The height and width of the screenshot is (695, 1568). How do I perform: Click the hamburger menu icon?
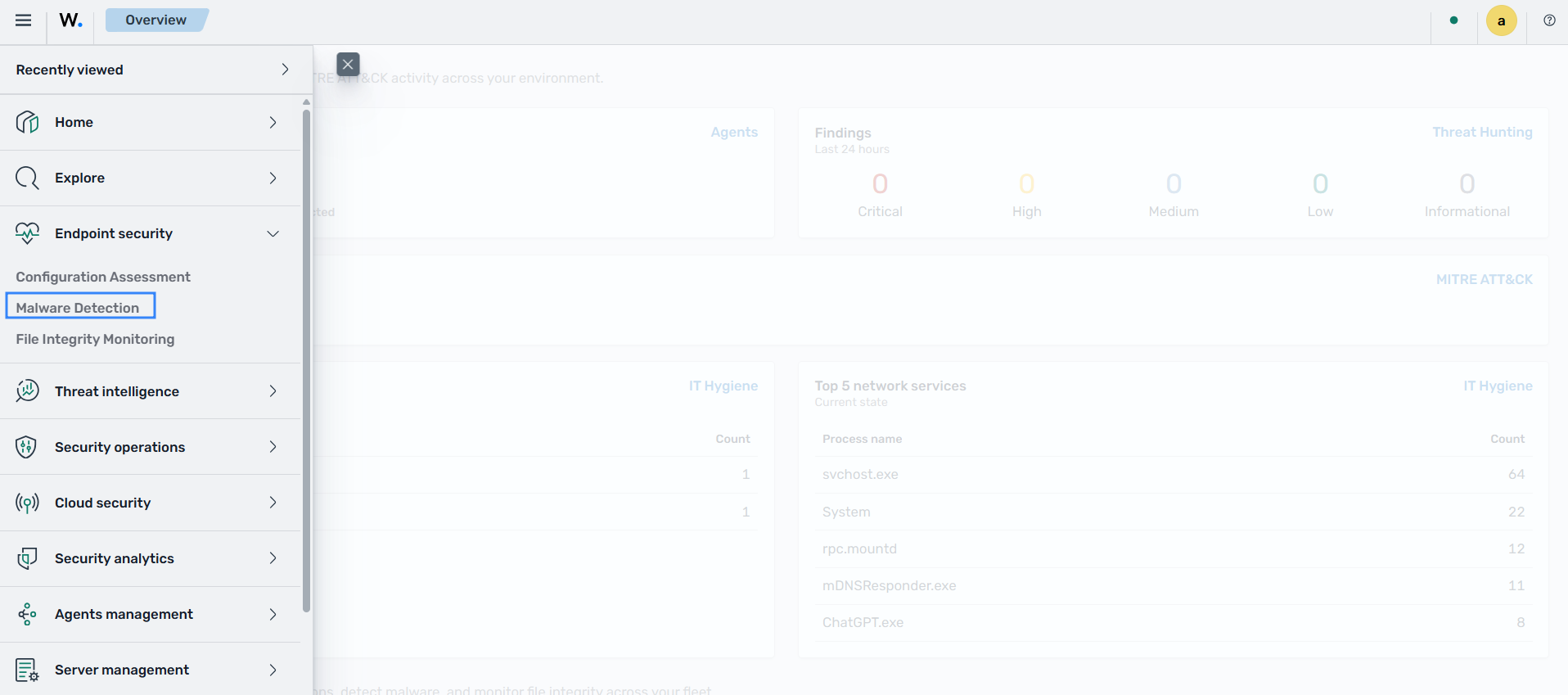tap(23, 20)
